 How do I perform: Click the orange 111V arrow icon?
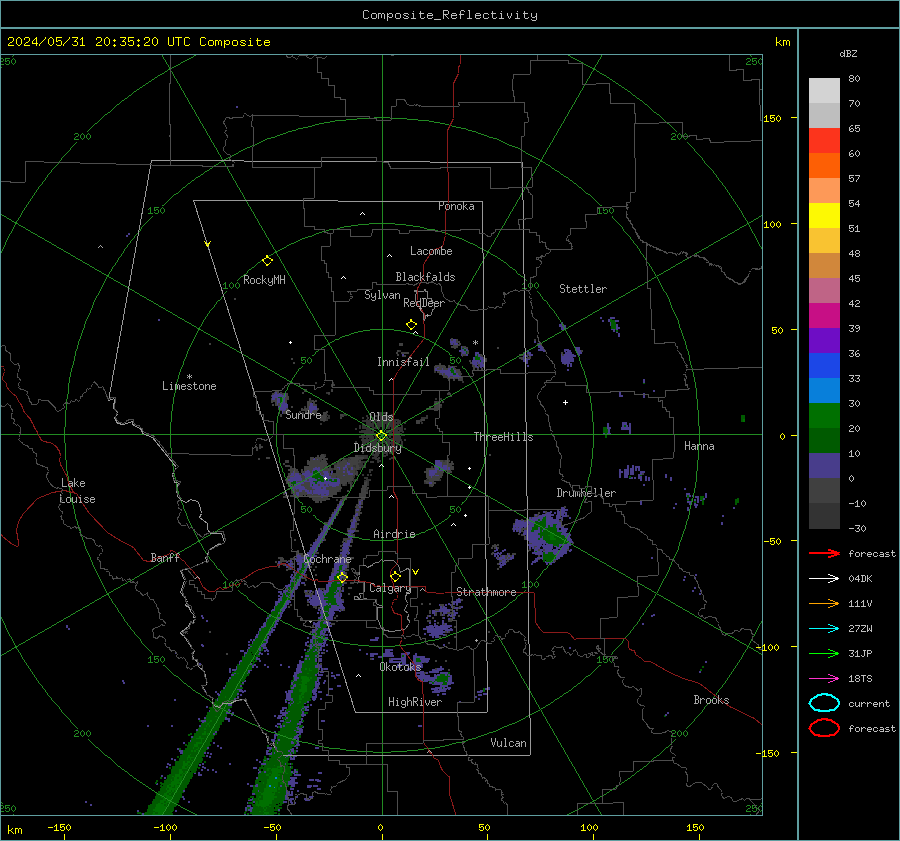pos(824,603)
